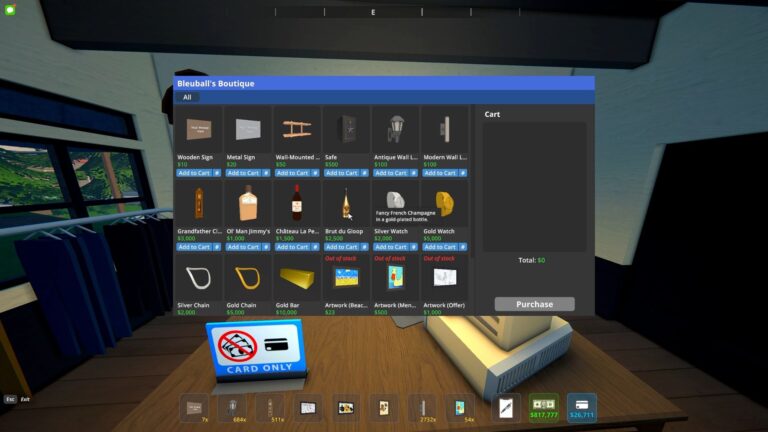
Task: Click the Ol' Man Jimmy's bottle thumbnail
Action: click(248, 203)
